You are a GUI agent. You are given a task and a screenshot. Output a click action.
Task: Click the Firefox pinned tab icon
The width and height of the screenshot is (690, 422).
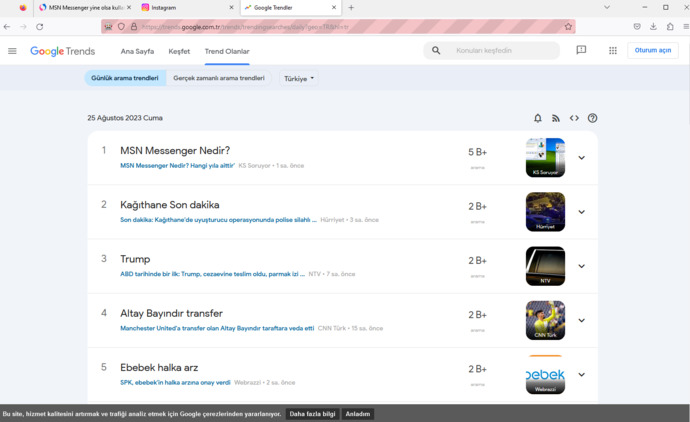(23, 7)
